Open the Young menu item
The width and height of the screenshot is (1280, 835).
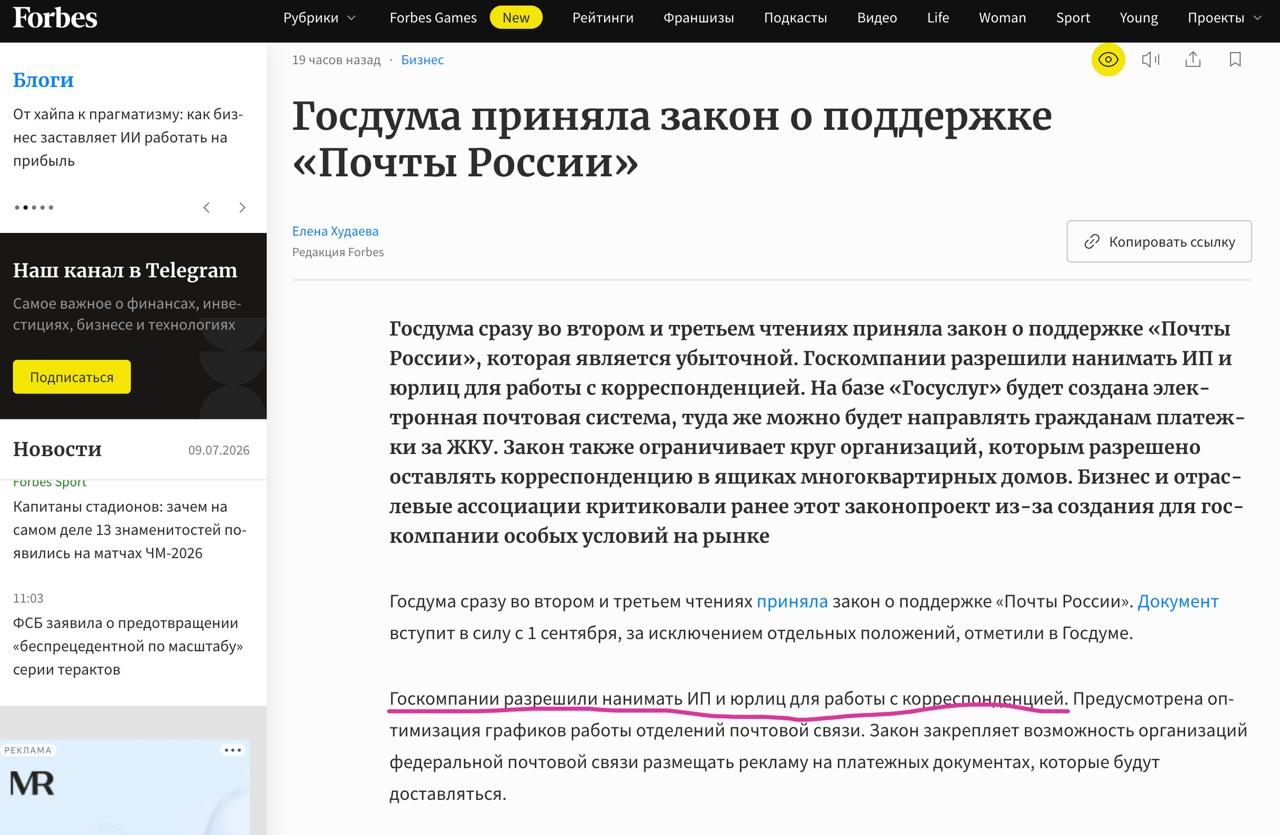pos(1139,17)
